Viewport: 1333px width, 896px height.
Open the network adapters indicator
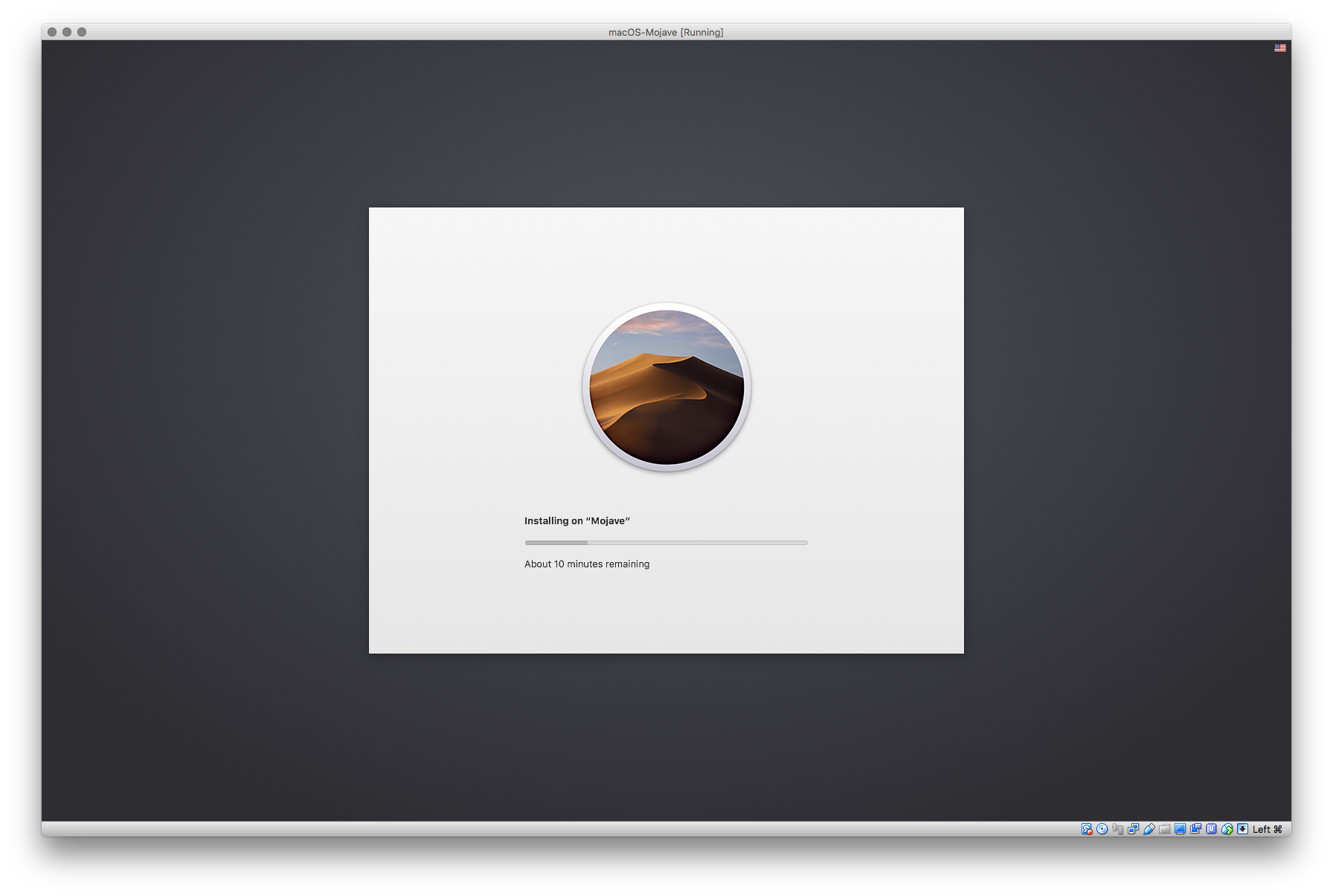1134,829
